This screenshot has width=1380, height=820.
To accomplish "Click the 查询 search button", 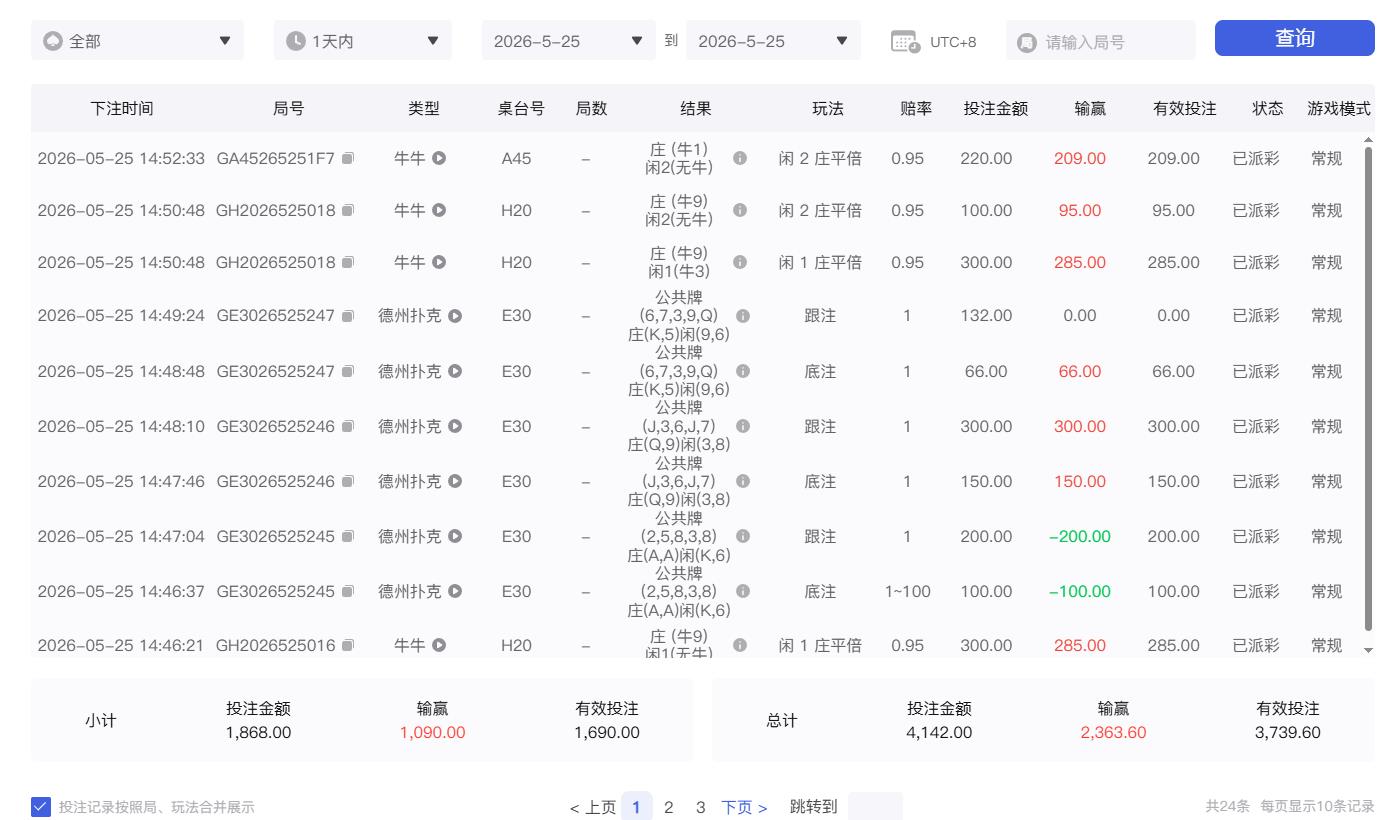I will pyautogui.click(x=1295, y=39).
